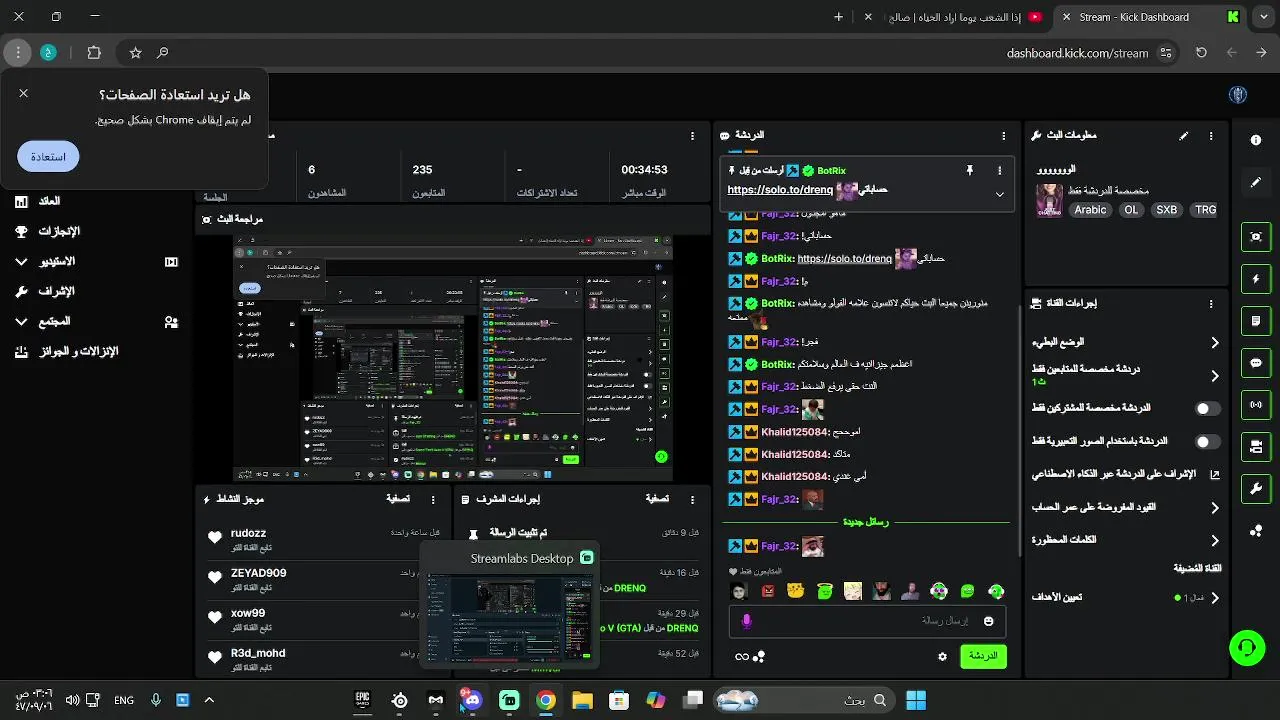Expand followers-only chat settings chevron
The height and width of the screenshot is (720, 1280).
pyautogui.click(x=1215, y=376)
